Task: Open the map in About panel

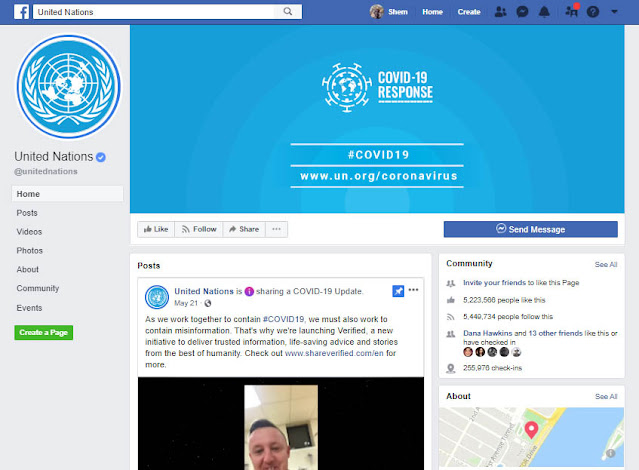Action: click(x=531, y=437)
